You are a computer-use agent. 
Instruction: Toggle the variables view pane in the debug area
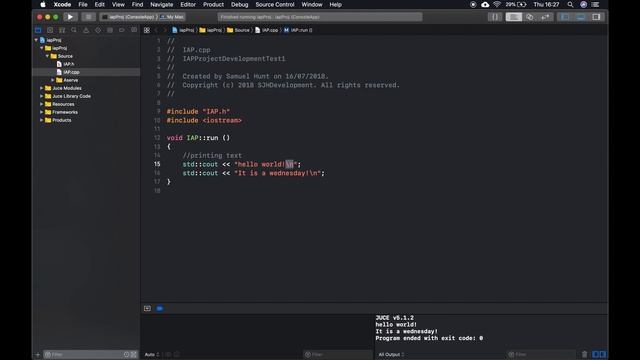(x=596, y=354)
